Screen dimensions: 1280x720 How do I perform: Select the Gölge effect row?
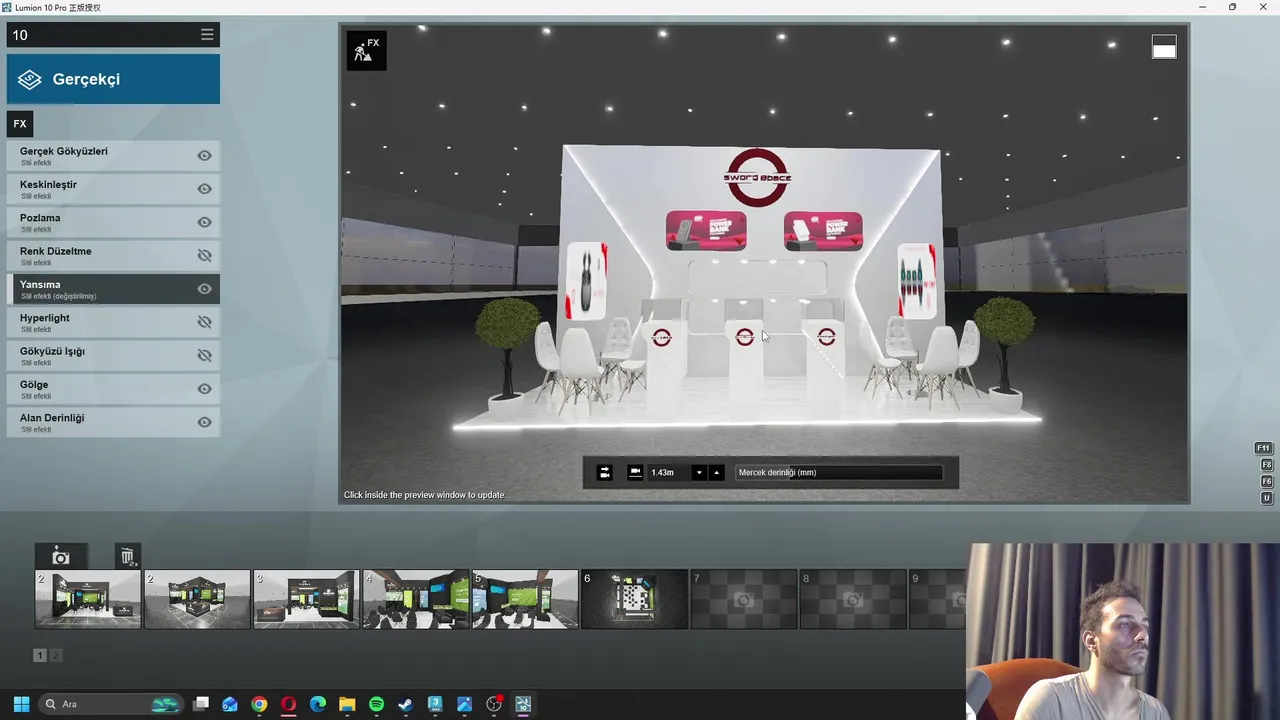[x=113, y=389]
